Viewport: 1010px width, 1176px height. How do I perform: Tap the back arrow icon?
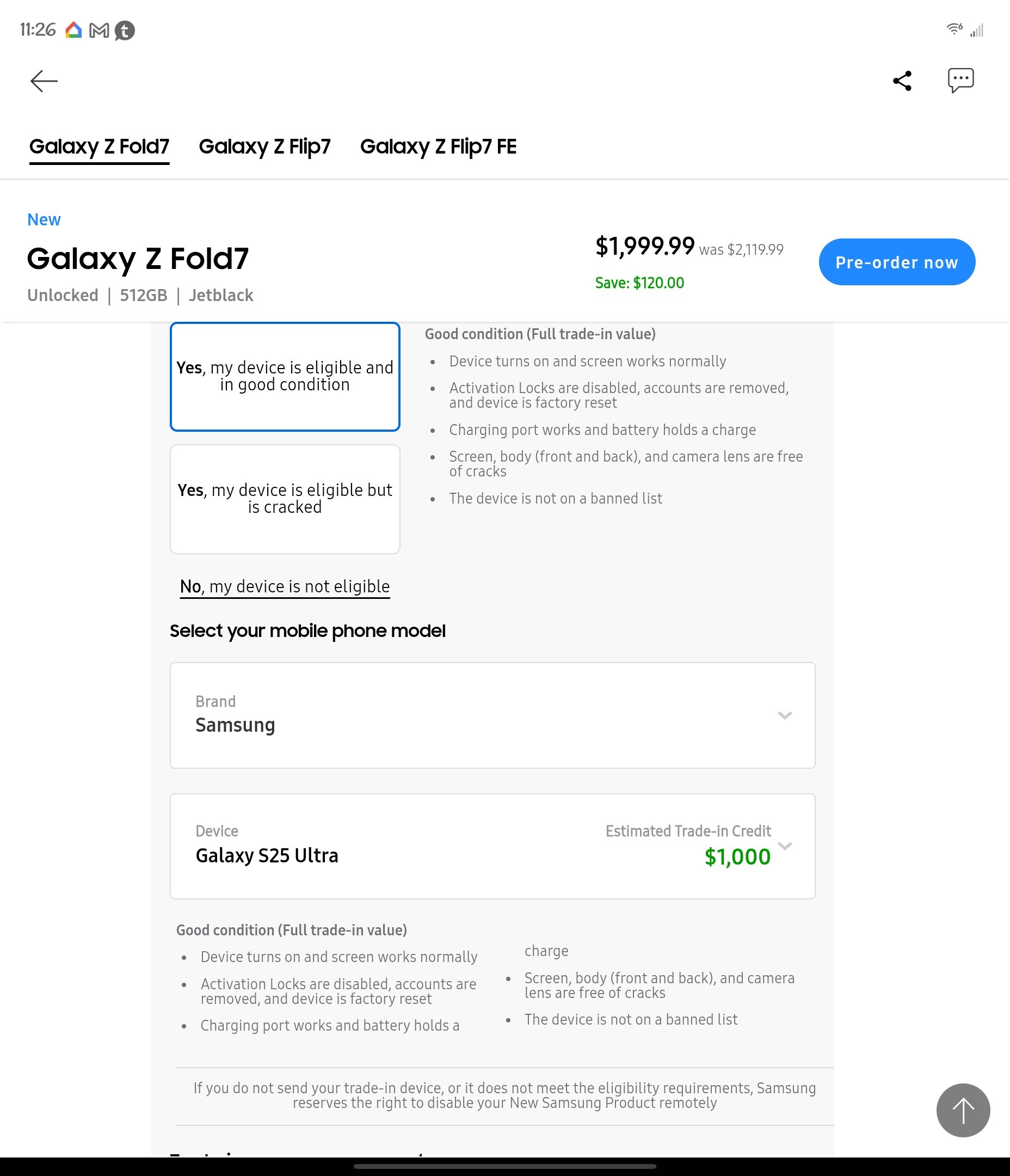pos(44,81)
